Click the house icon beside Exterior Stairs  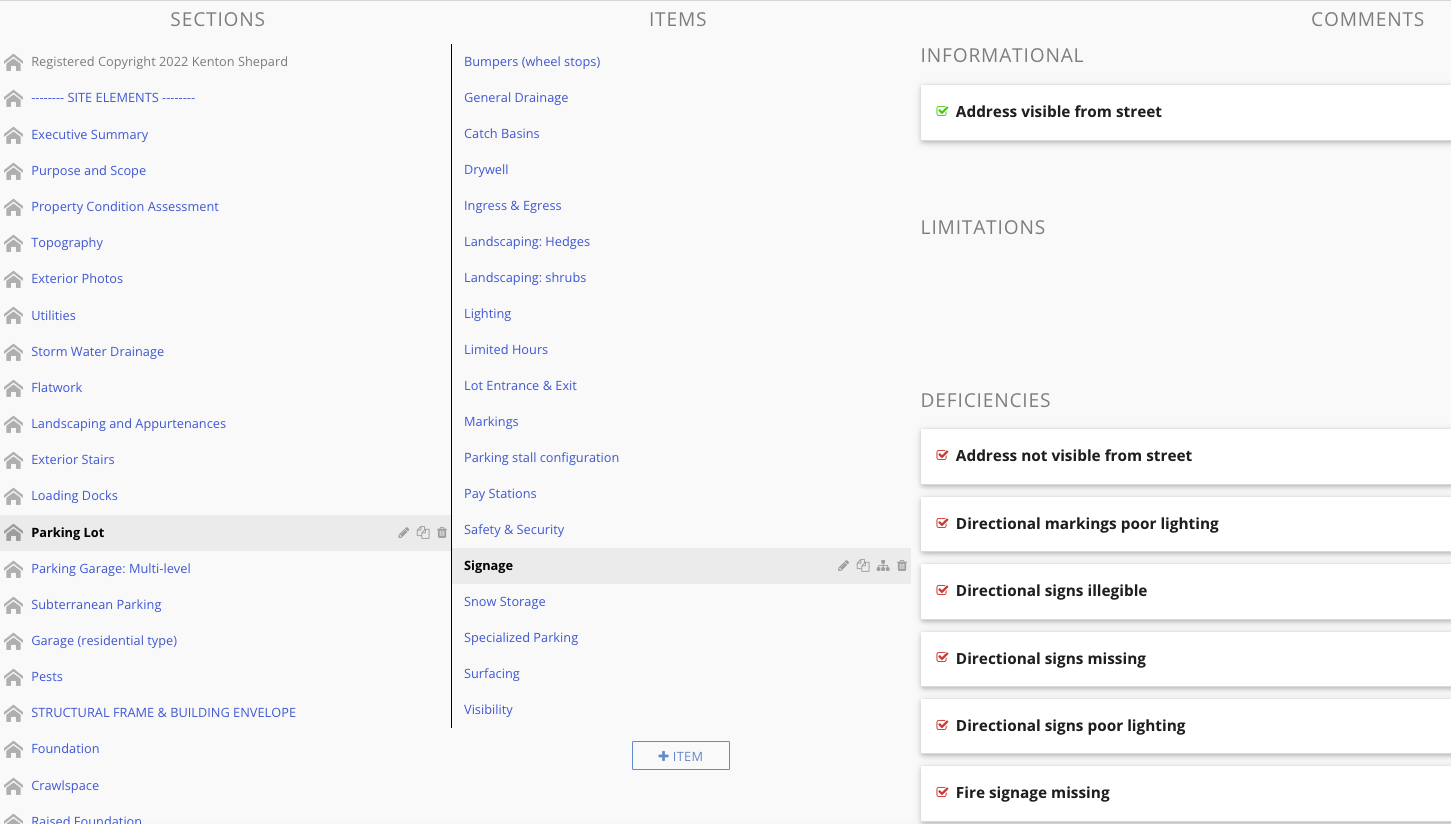pos(13,460)
